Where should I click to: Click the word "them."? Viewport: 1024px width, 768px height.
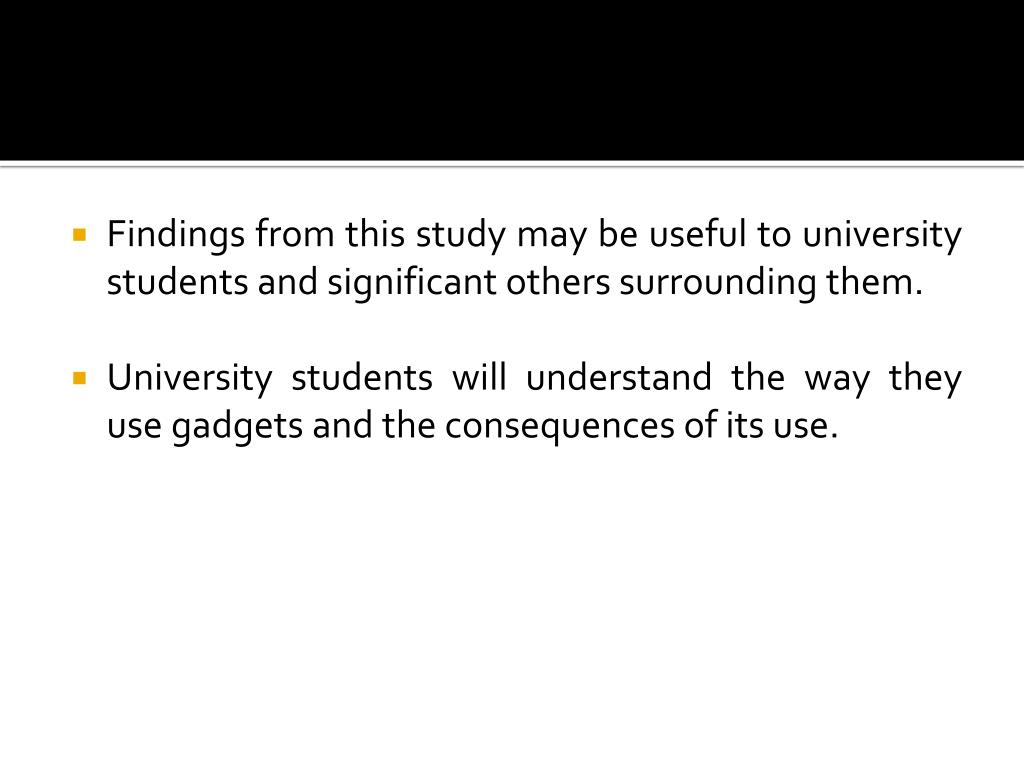pyautogui.click(x=874, y=282)
